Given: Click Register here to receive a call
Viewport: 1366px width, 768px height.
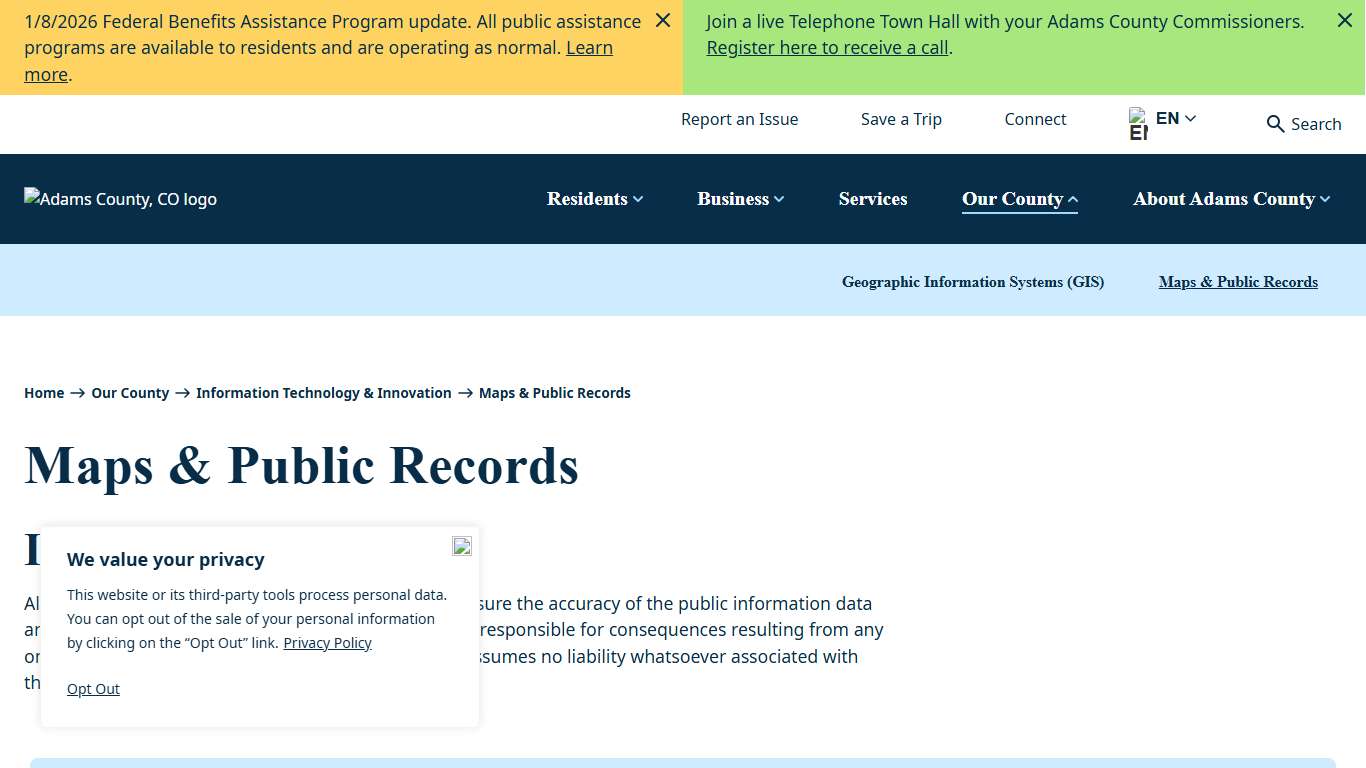Looking at the screenshot, I should [826, 47].
